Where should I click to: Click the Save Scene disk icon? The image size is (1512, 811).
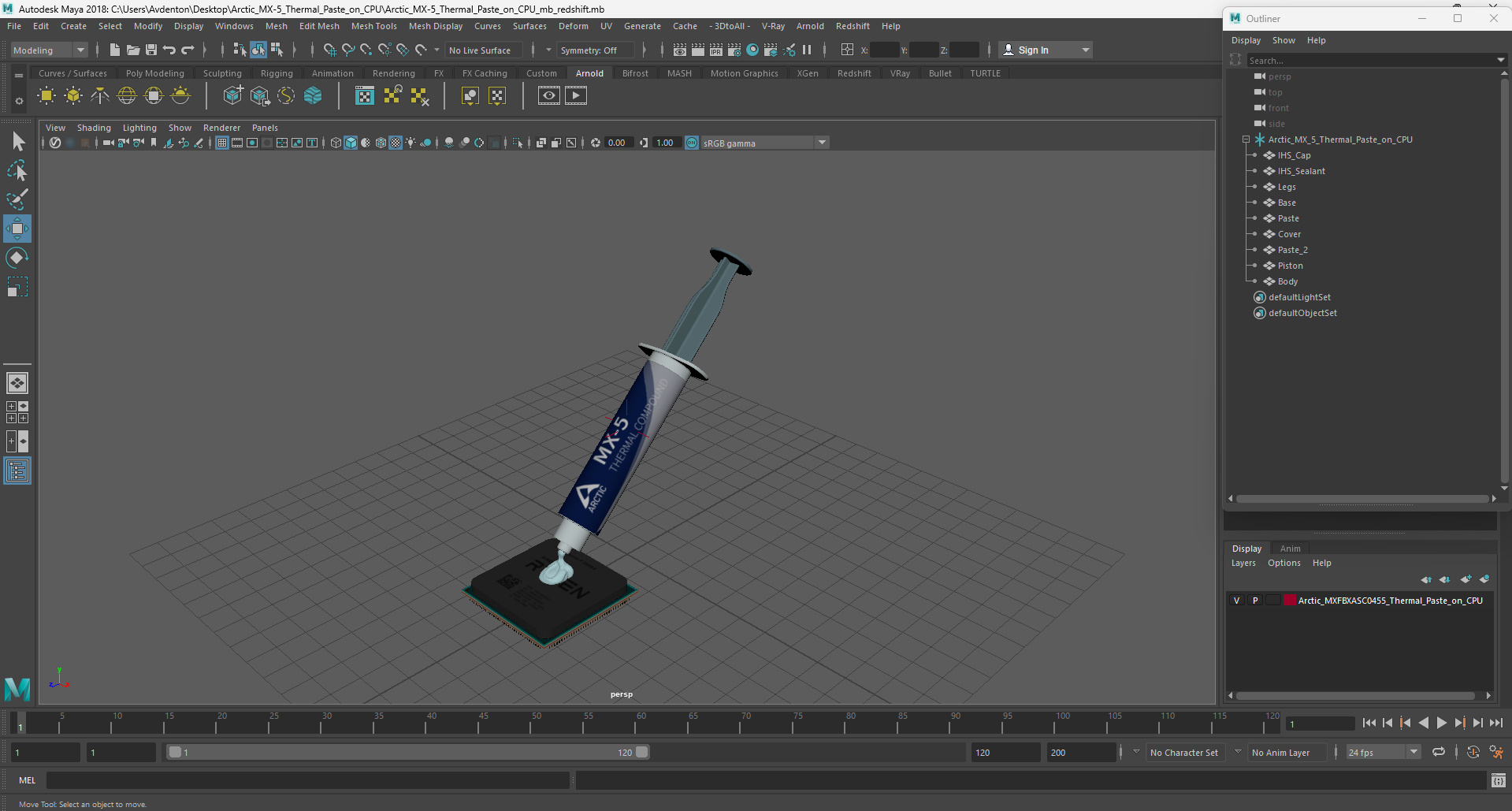point(151,50)
